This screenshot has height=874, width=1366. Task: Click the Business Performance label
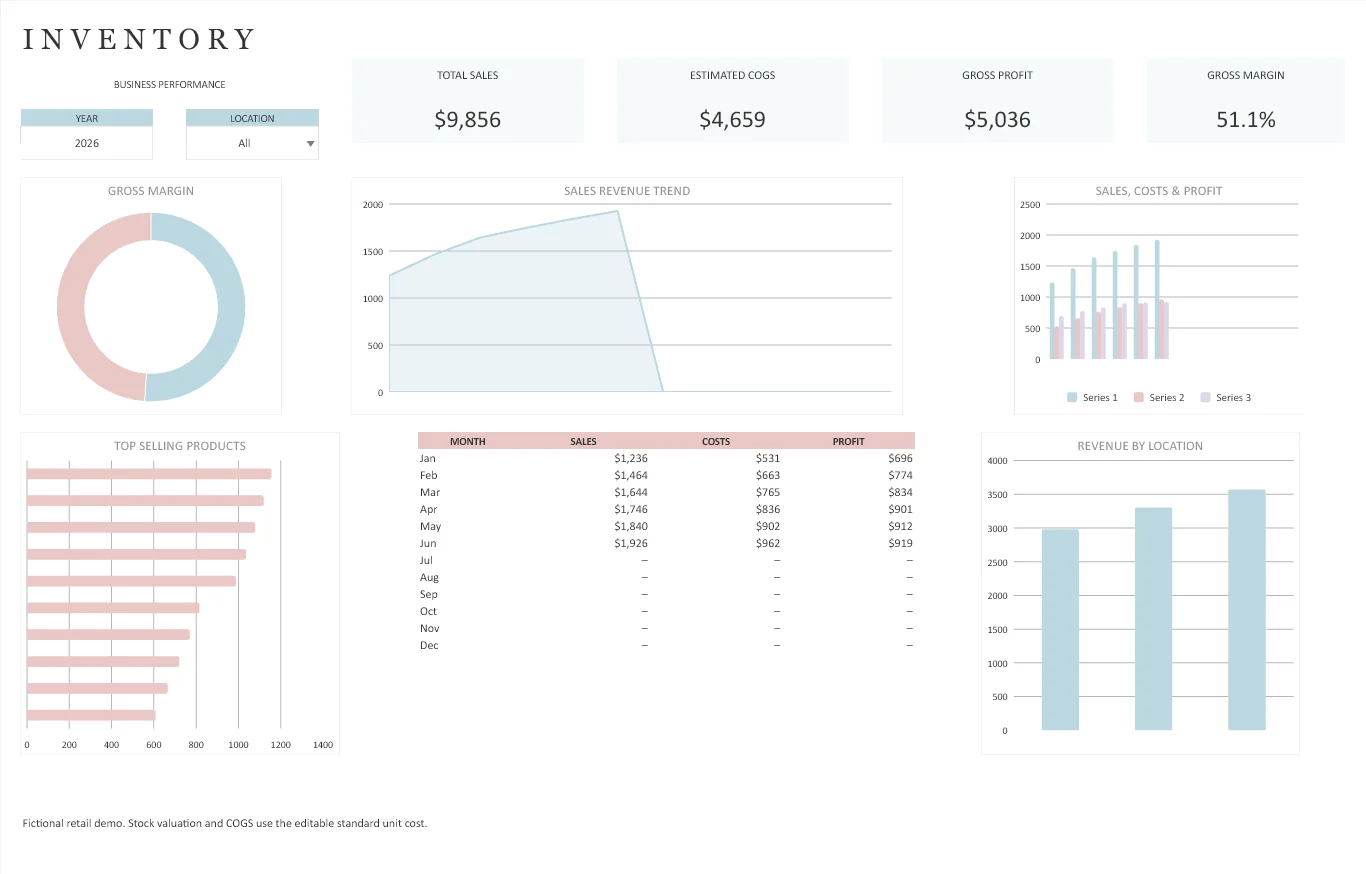coord(169,85)
